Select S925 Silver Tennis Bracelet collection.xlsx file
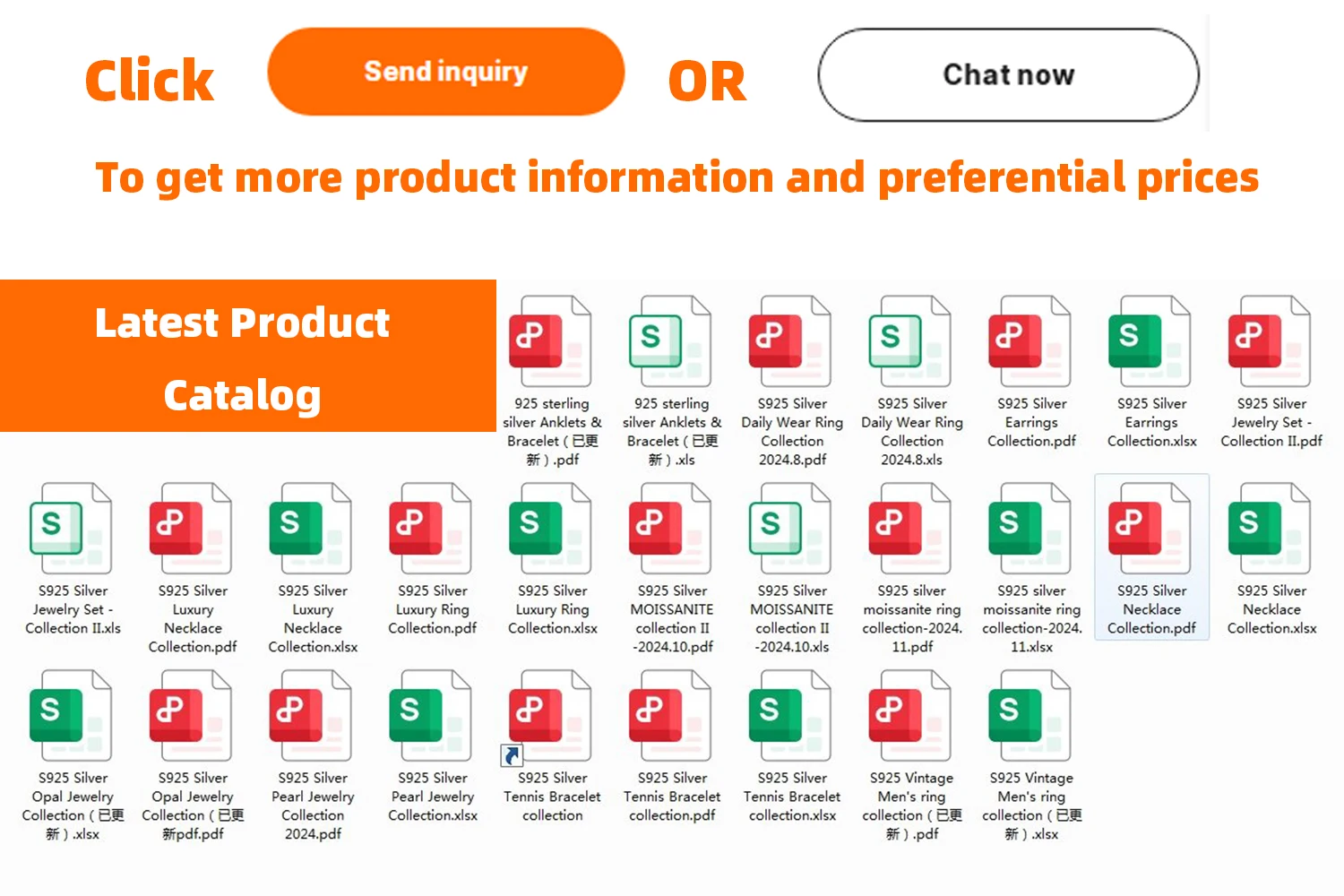The width and height of the screenshot is (1344, 896). (790, 717)
